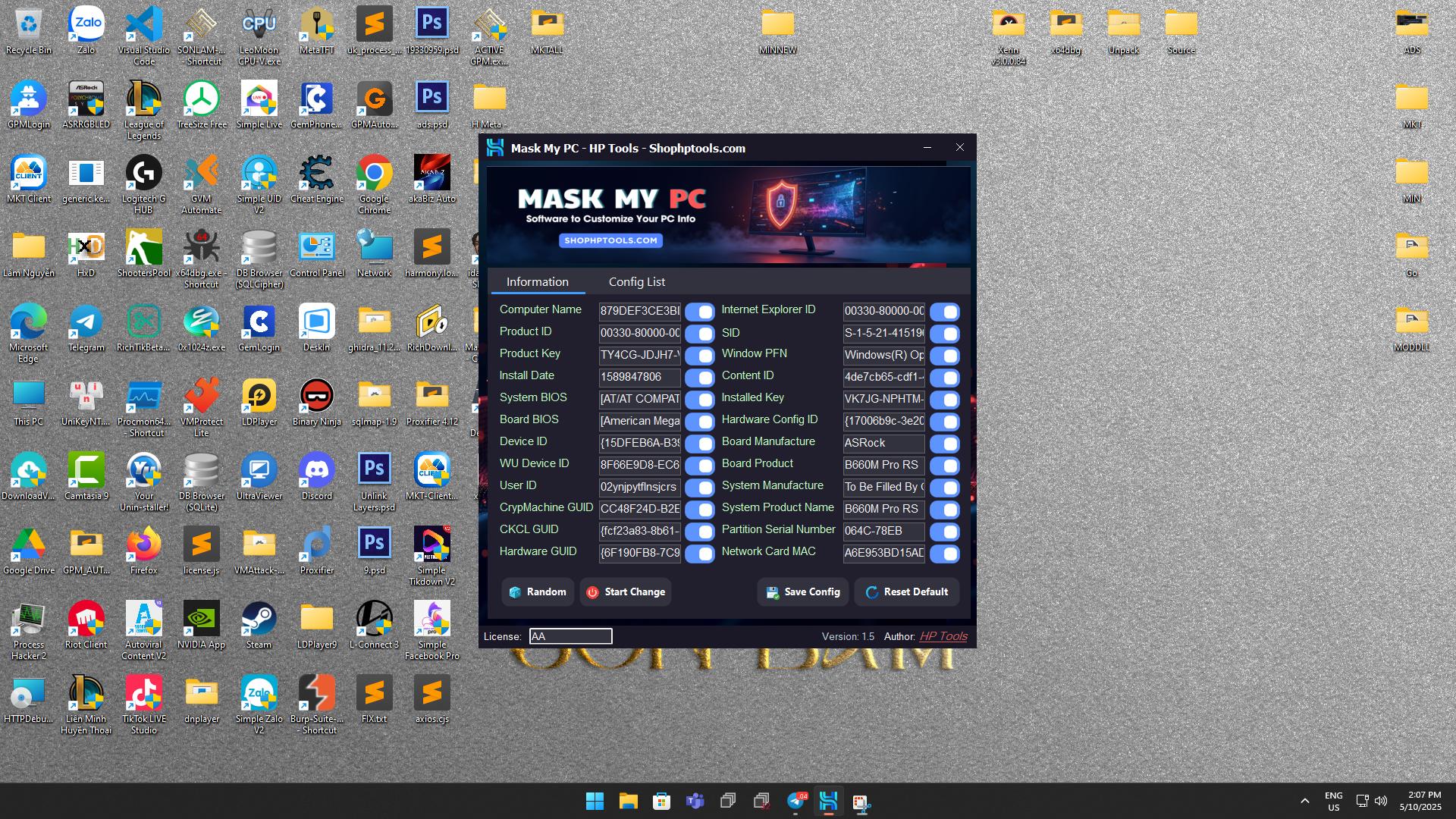This screenshot has width=1456, height=819.
Task: Show hidden system tray icons chevron
Action: pos(1304,801)
